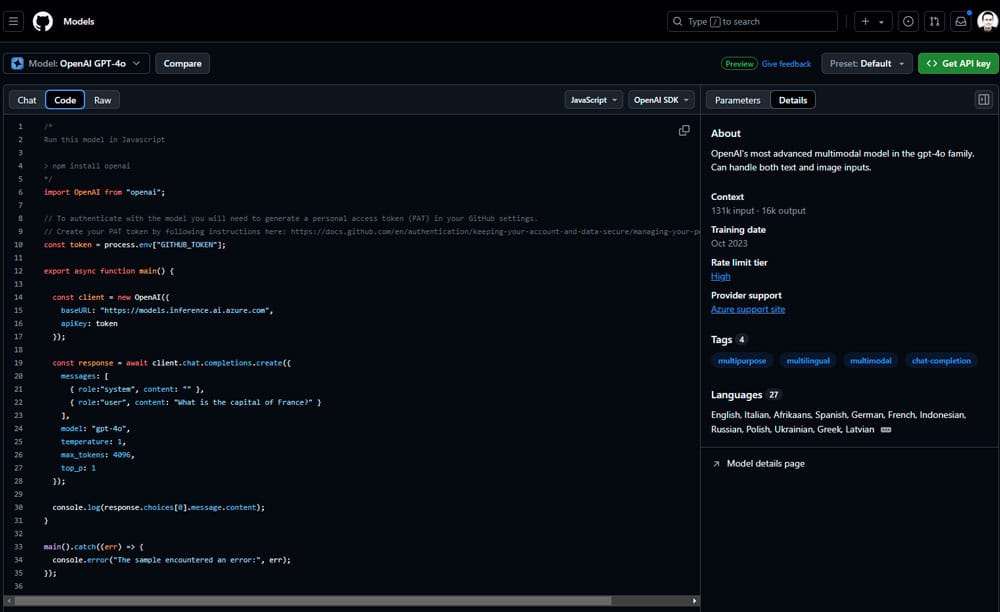Collapse the side panel toggle icon
This screenshot has width=1000, height=612.
click(984, 99)
